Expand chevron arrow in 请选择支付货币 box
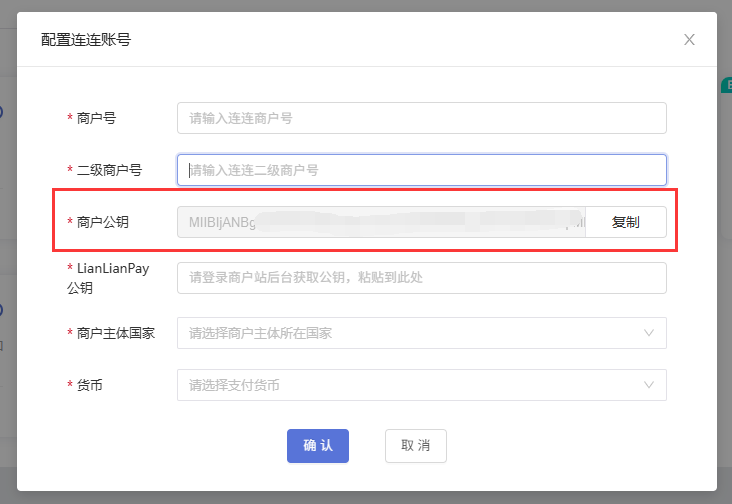Image resolution: width=732 pixels, height=504 pixels. tap(649, 385)
